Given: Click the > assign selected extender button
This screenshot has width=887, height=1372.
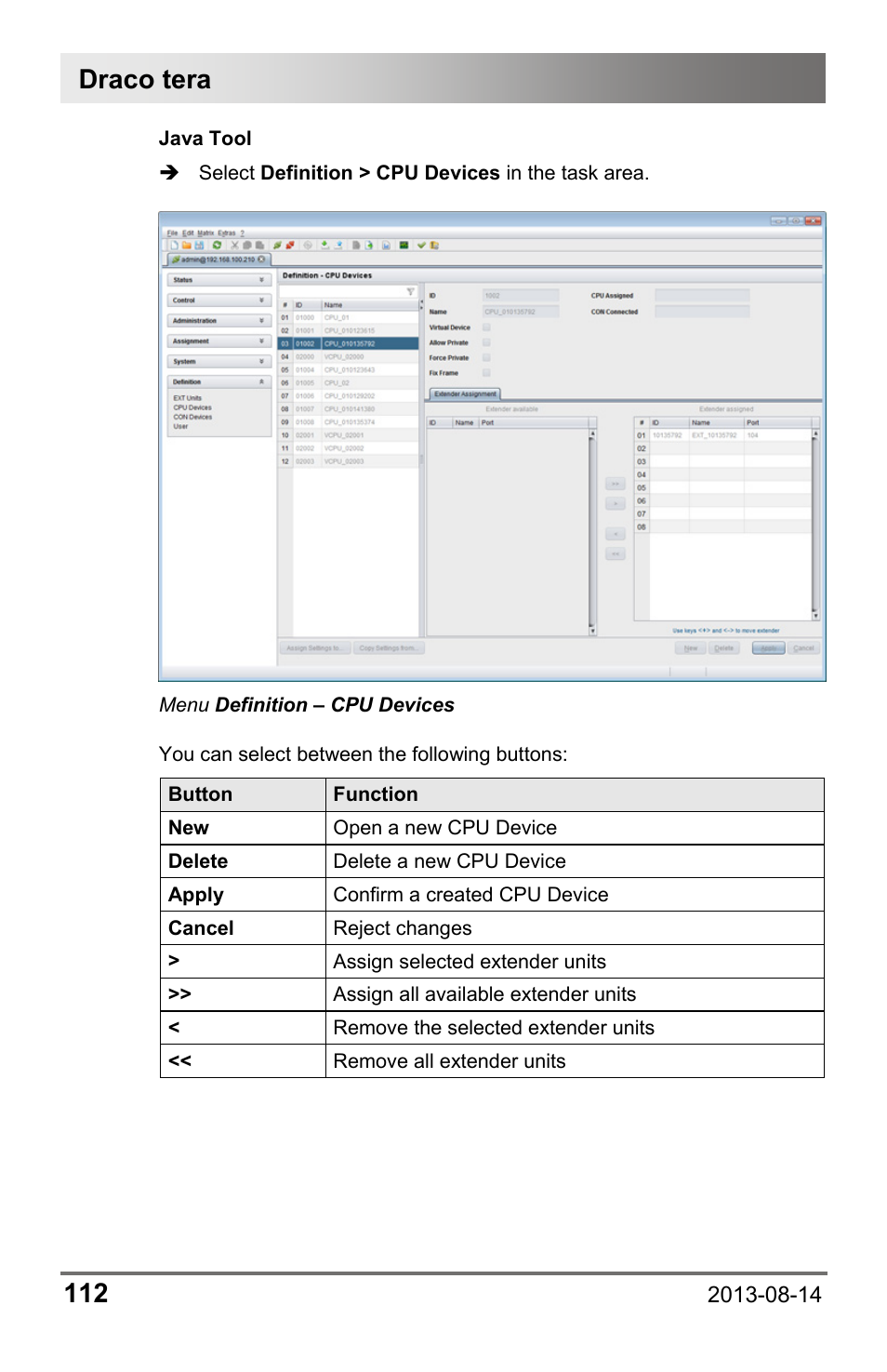Looking at the screenshot, I should pyautogui.click(x=616, y=503).
